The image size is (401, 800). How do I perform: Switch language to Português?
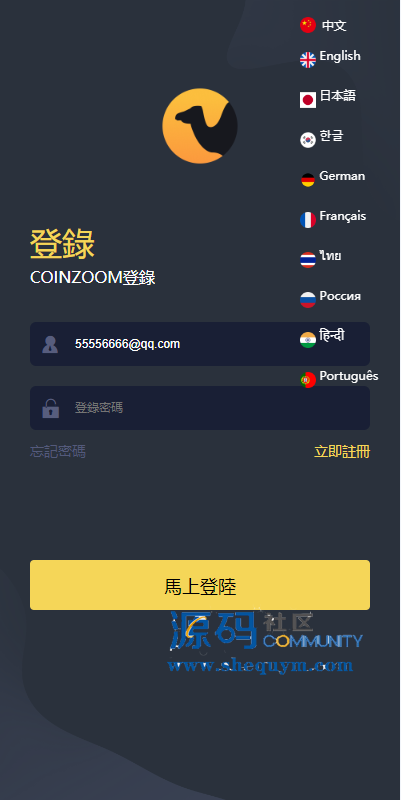(349, 376)
